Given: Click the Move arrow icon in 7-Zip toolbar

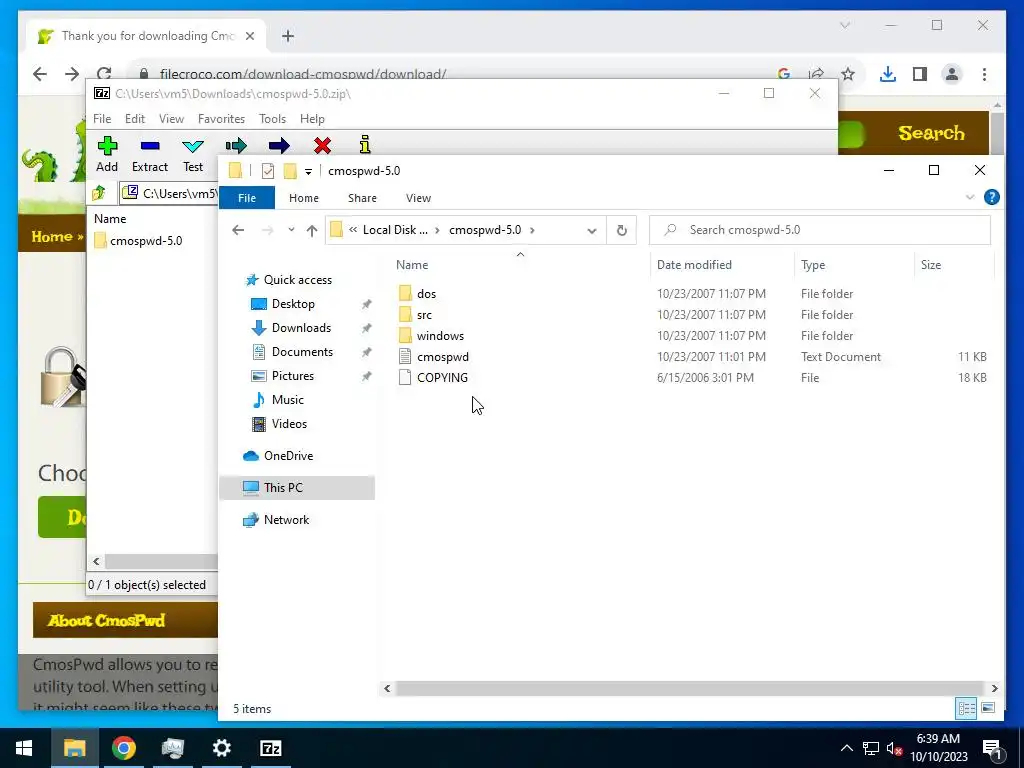Looking at the screenshot, I should [279, 146].
